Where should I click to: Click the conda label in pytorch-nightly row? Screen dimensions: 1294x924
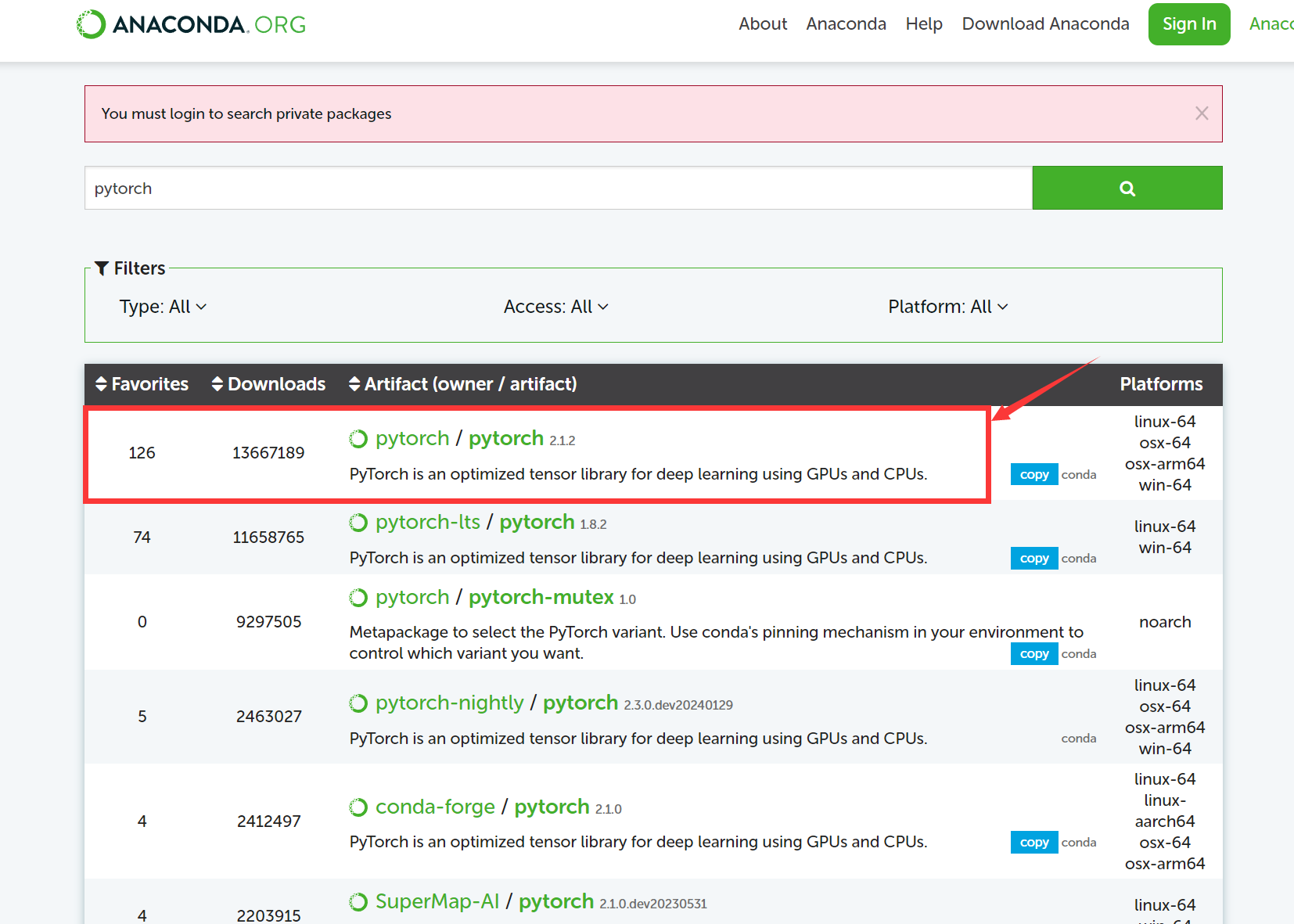click(x=1079, y=739)
